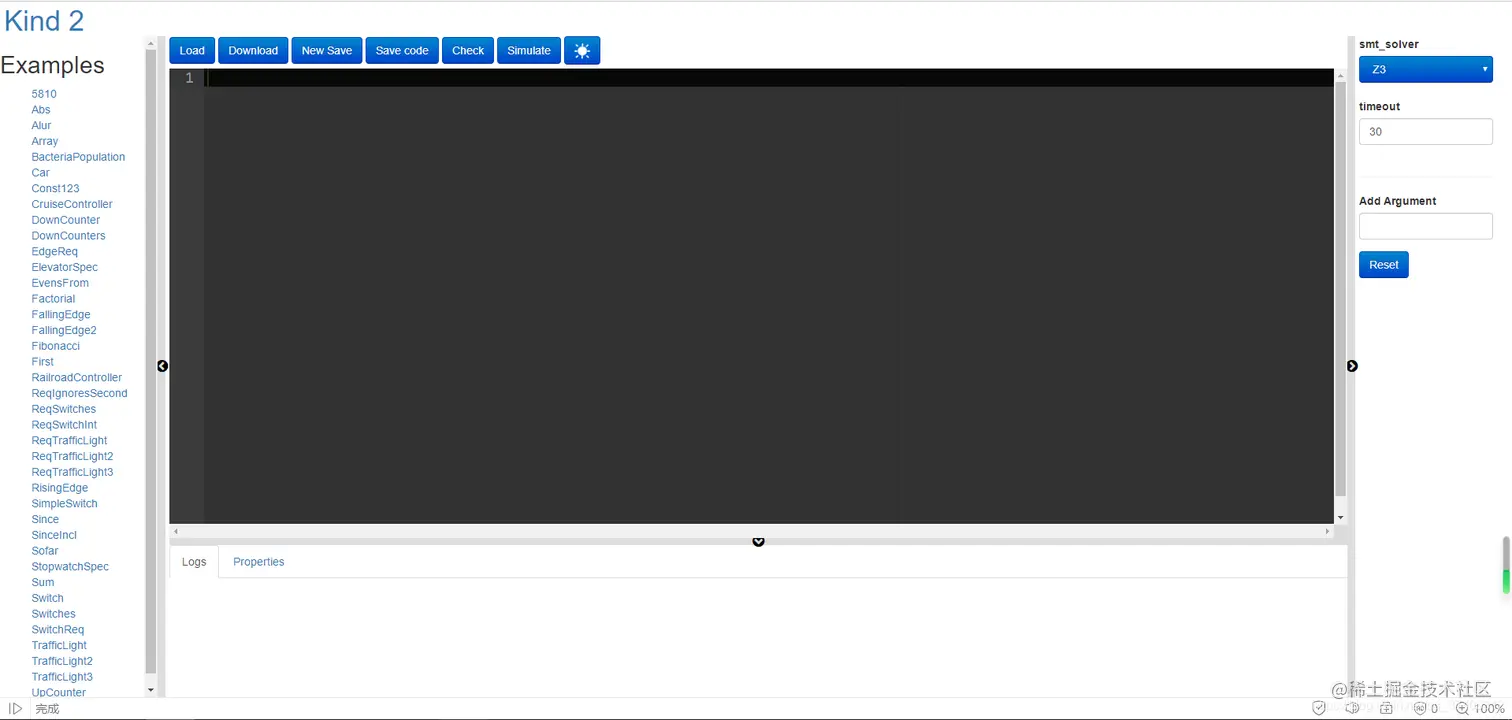This screenshot has width=1512, height=720.
Task: Open the Array example
Action: coord(45,142)
